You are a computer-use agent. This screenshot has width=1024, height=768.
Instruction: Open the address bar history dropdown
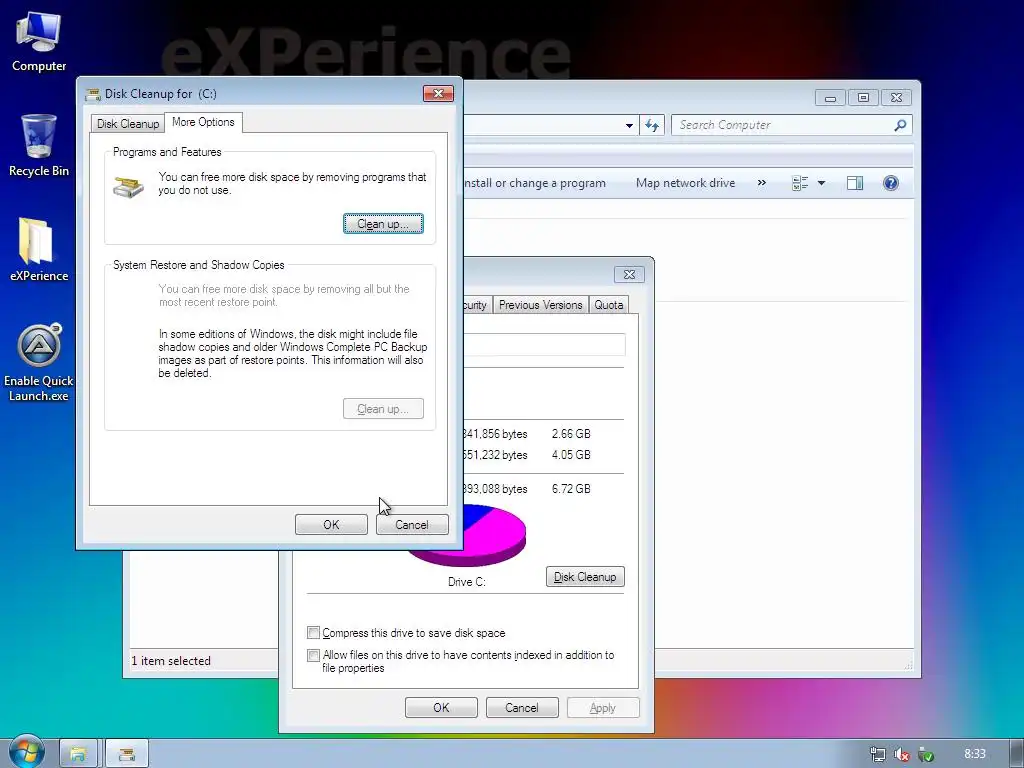click(629, 125)
